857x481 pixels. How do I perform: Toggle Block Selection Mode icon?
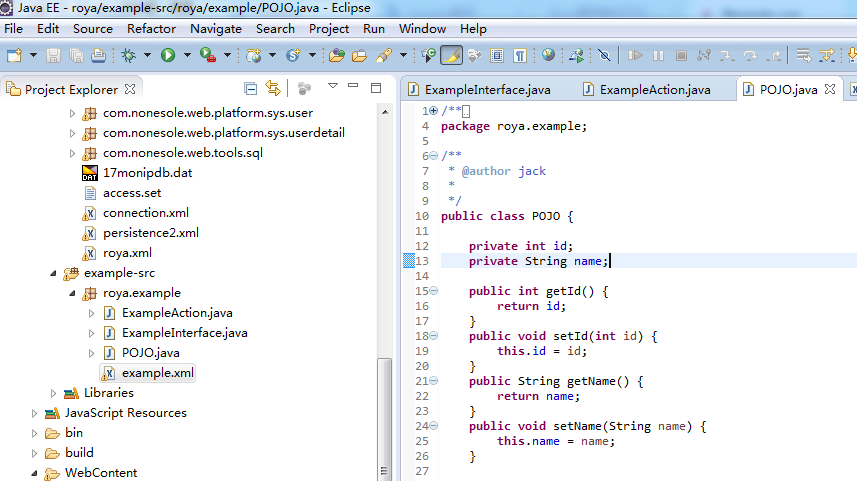pyautogui.click(x=497, y=55)
